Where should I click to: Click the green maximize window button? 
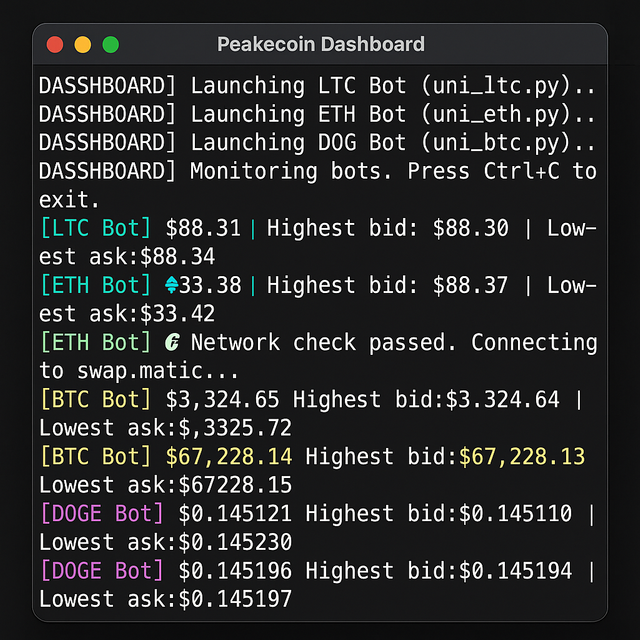(111, 44)
